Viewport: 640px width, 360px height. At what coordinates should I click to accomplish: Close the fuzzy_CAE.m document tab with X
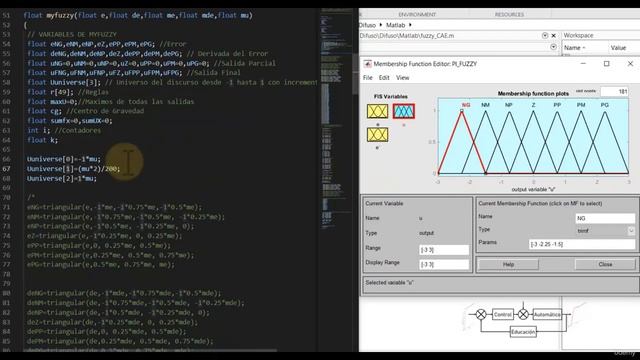(553, 36)
